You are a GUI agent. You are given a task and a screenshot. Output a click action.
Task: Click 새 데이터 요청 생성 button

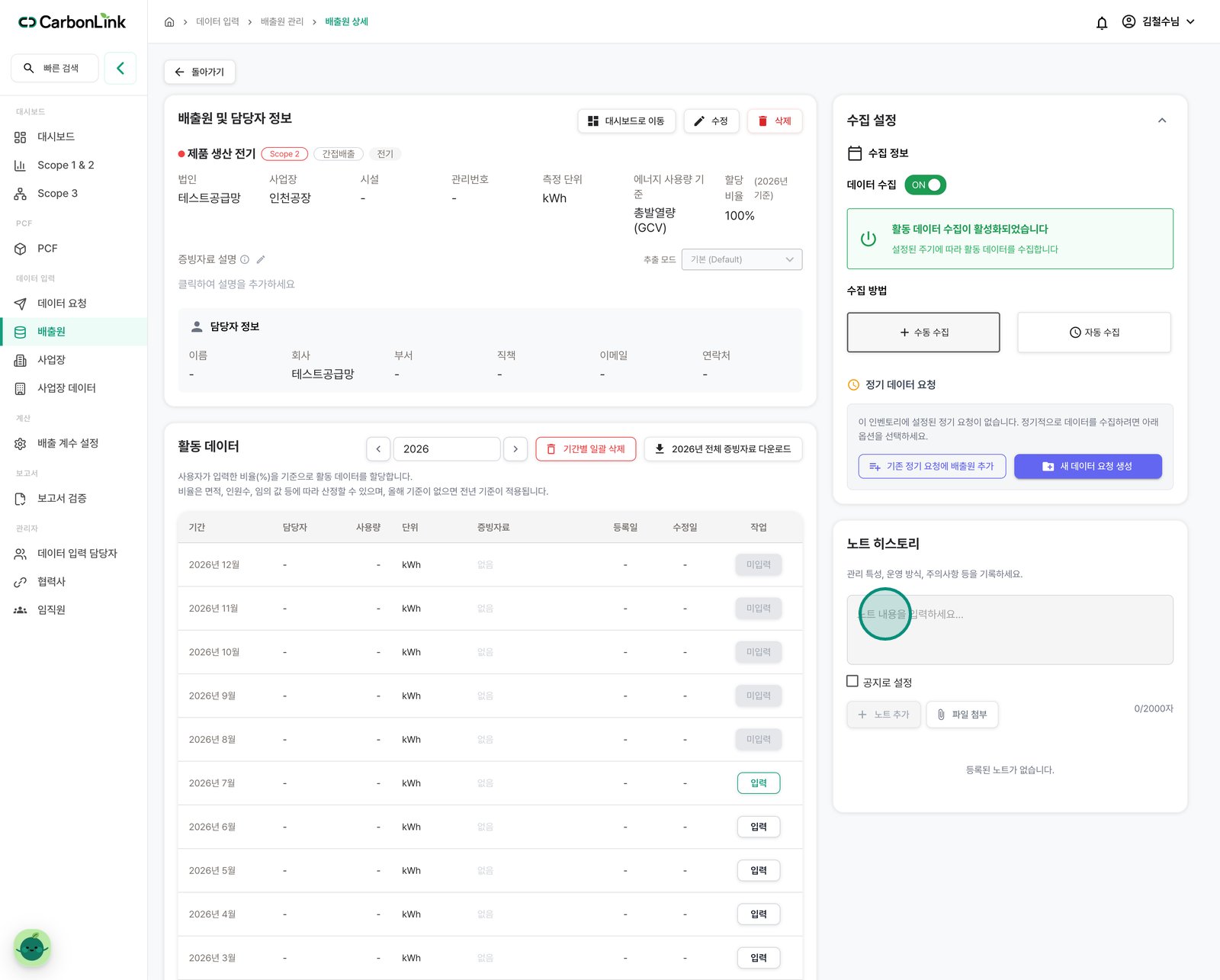(x=1087, y=466)
